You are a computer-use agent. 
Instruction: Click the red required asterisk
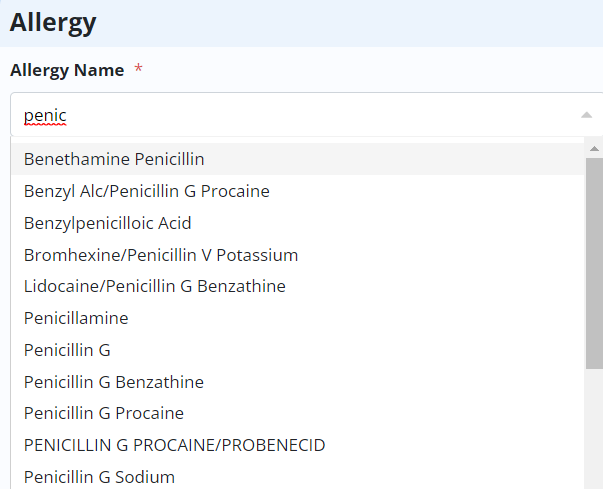(138, 70)
